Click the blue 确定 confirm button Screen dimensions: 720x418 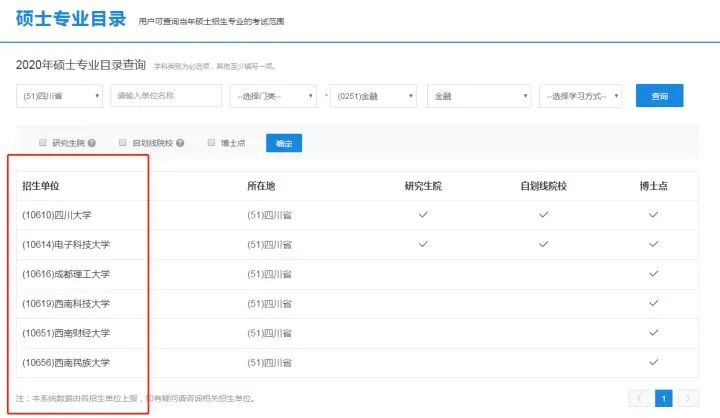pyautogui.click(x=284, y=143)
